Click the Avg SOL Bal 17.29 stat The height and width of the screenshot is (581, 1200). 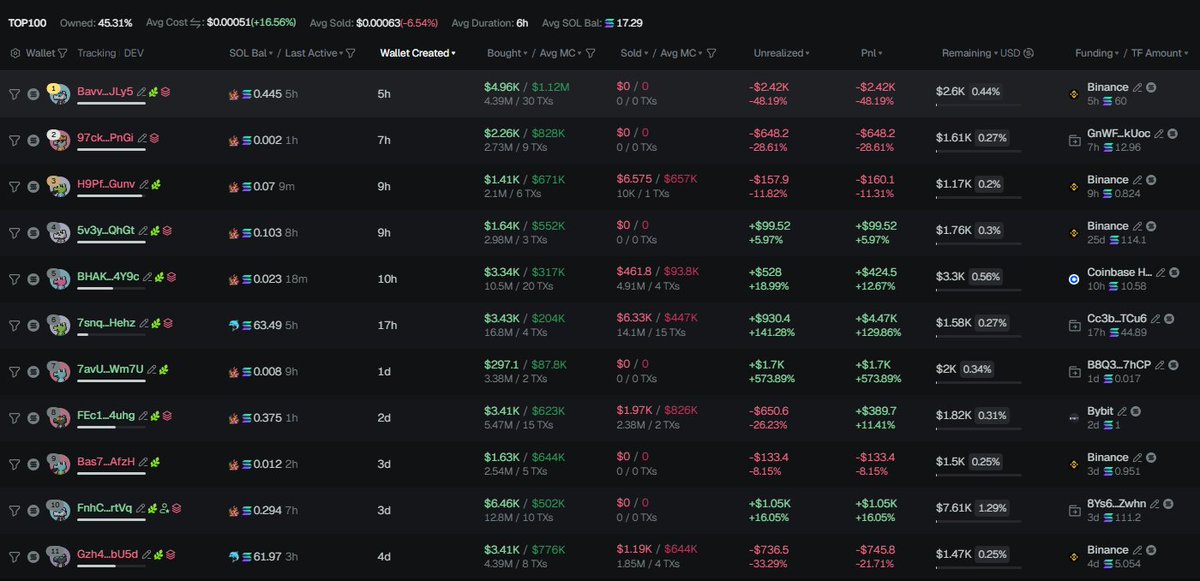(x=592, y=22)
